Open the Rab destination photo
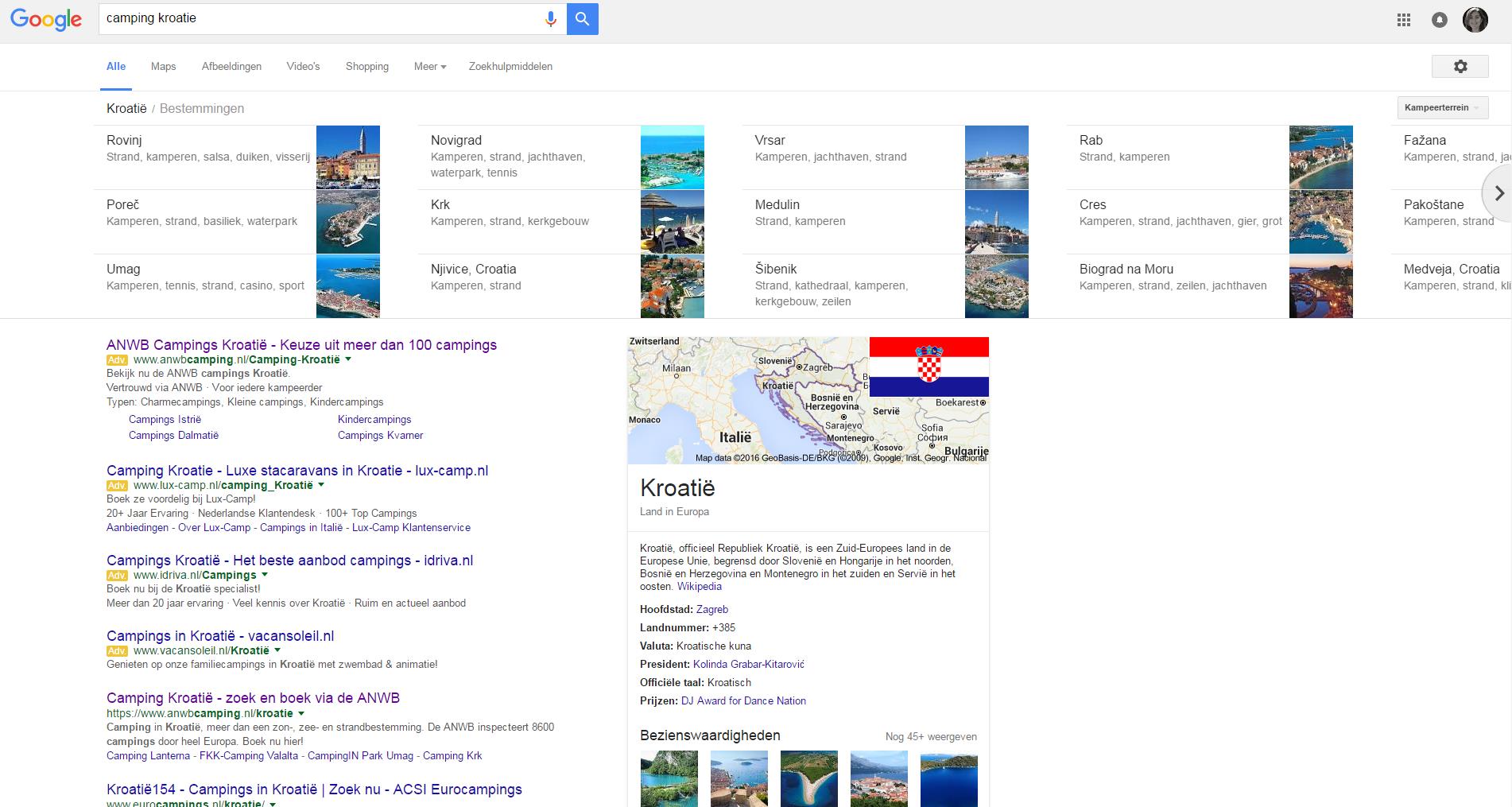 click(1321, 157)
